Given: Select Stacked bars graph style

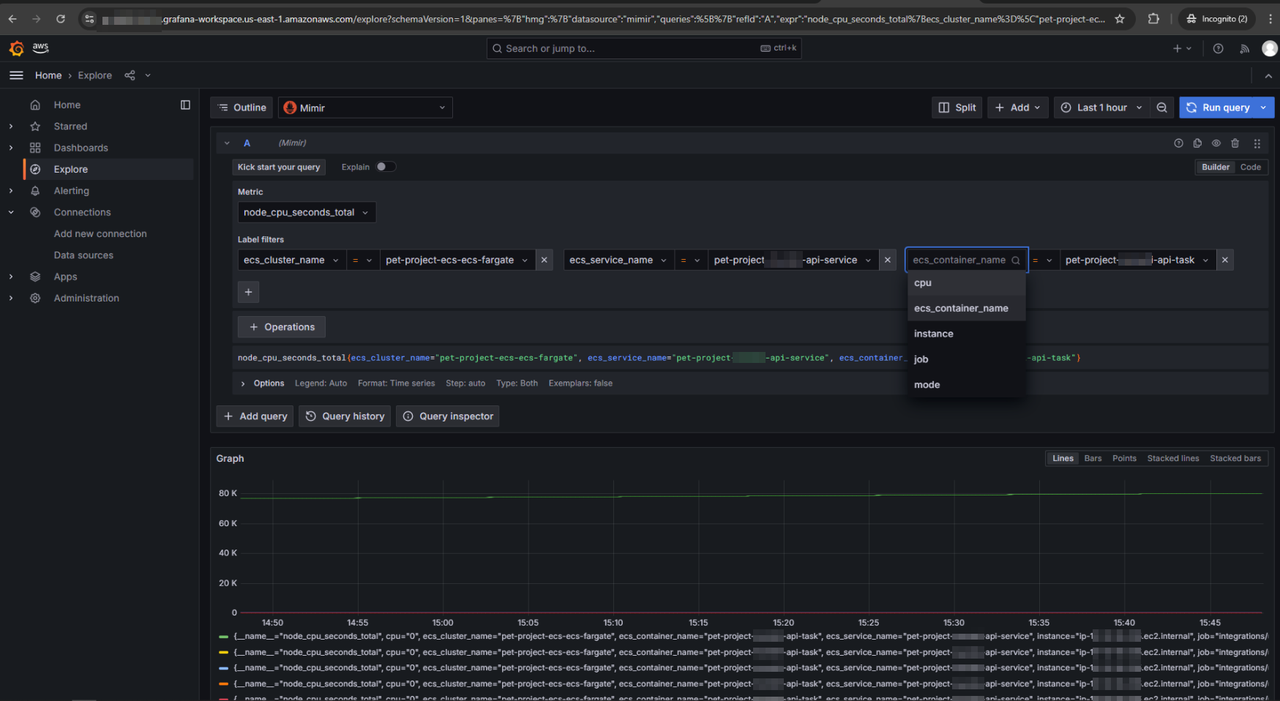Looking at the screenshot, I should (x=1235, y=458).
